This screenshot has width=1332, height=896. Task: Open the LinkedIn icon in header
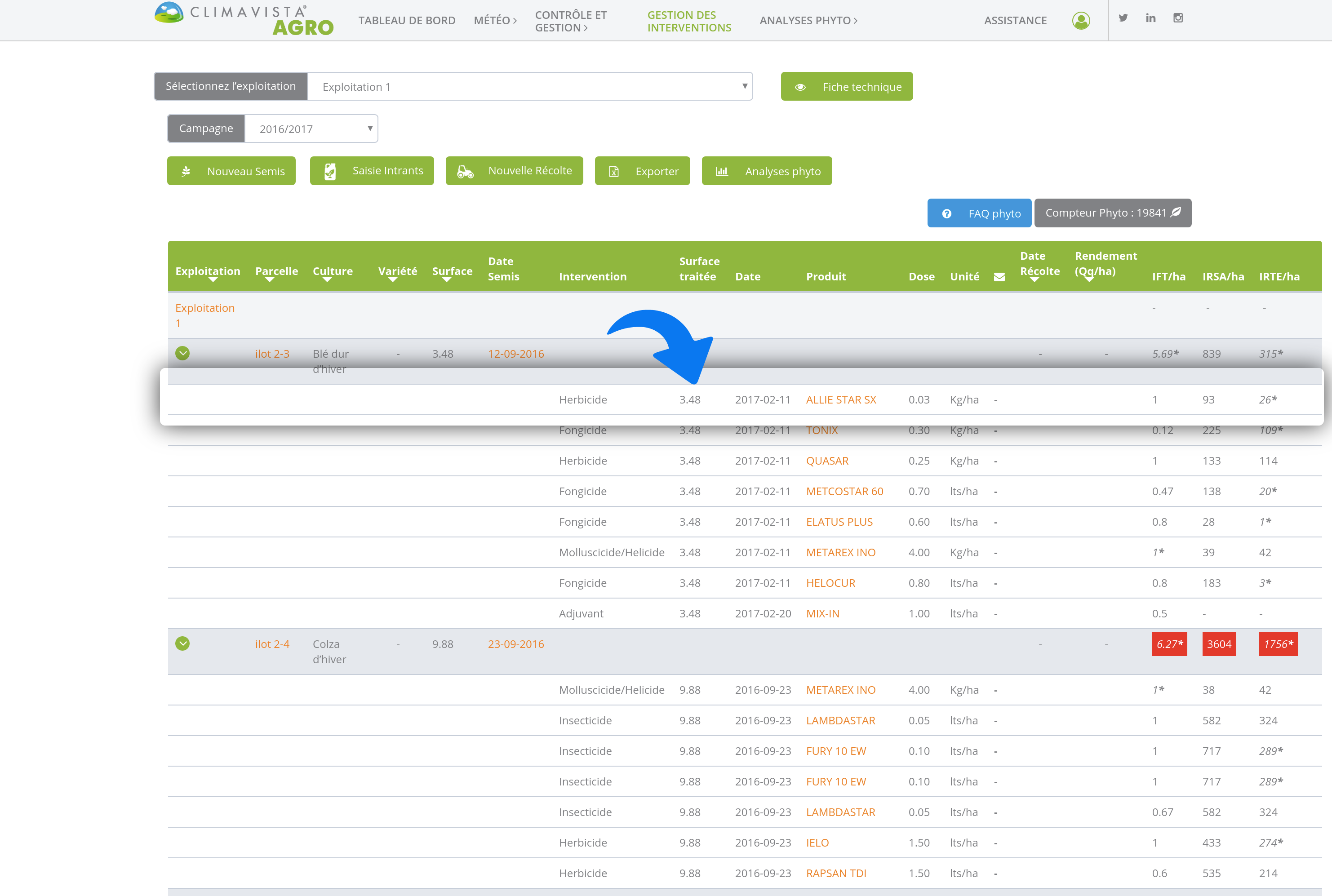[x=1150, y=18]
